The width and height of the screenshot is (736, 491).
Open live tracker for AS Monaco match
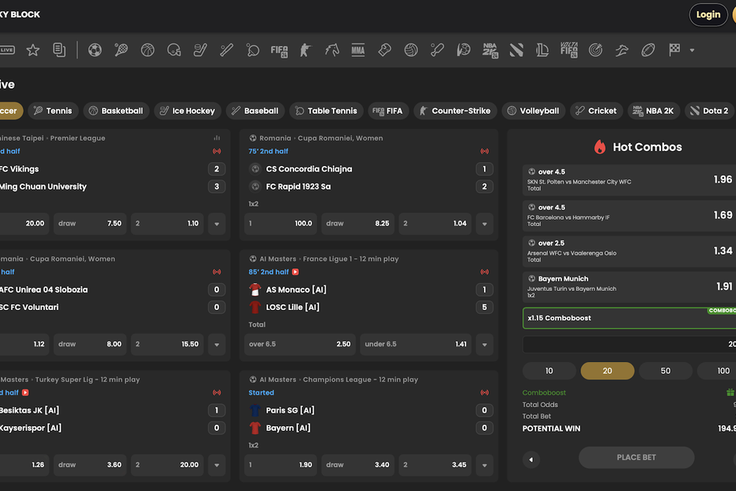coord(484,272)
